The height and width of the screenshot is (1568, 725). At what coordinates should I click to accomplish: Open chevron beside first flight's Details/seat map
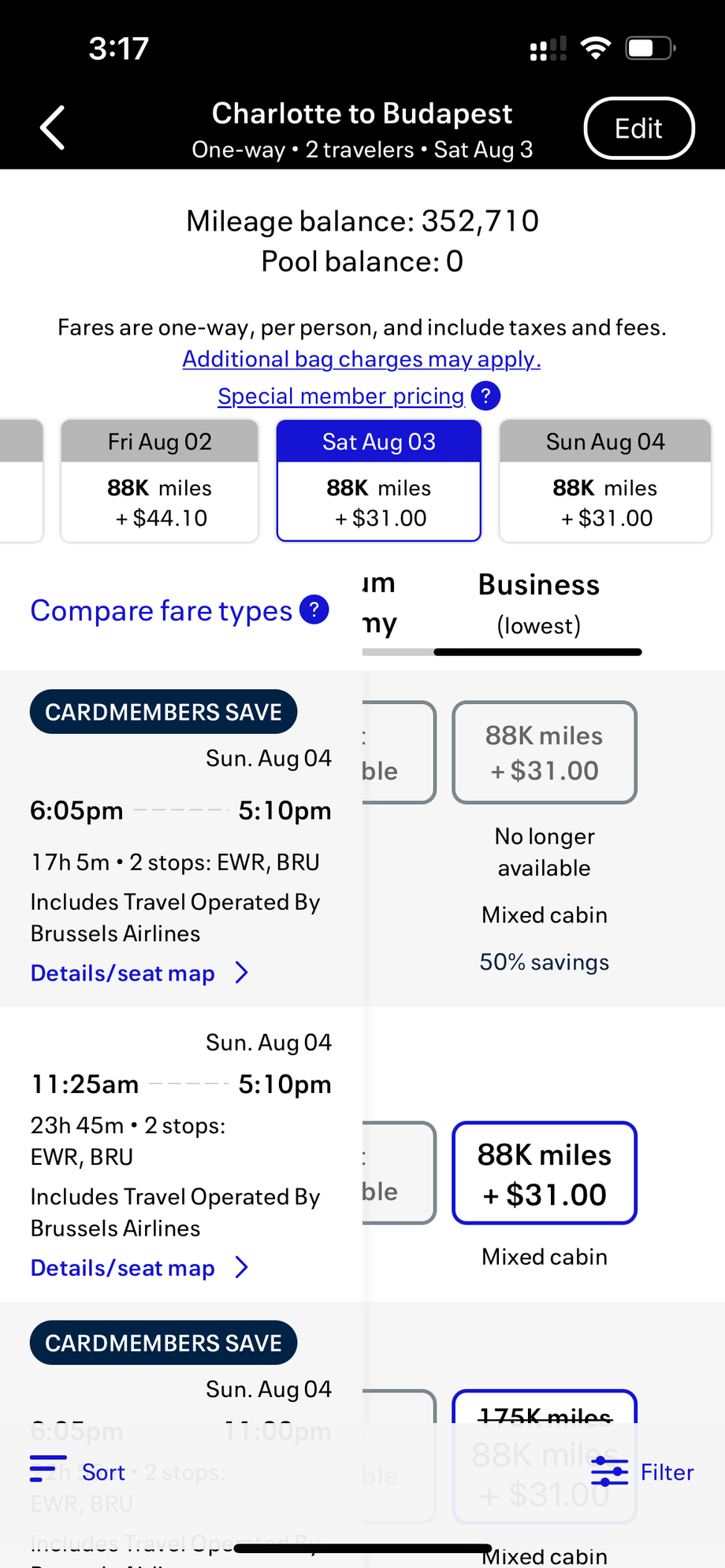(x=242, y=973)
